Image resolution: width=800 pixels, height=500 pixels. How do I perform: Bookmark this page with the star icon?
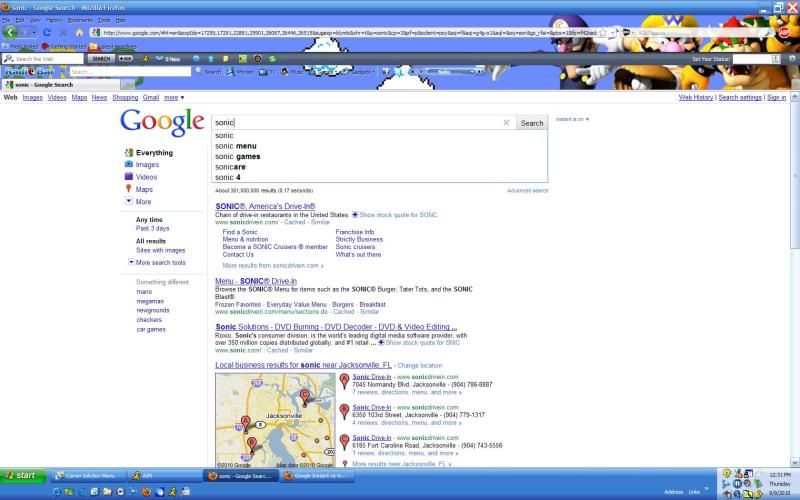(x=603, y=33)
